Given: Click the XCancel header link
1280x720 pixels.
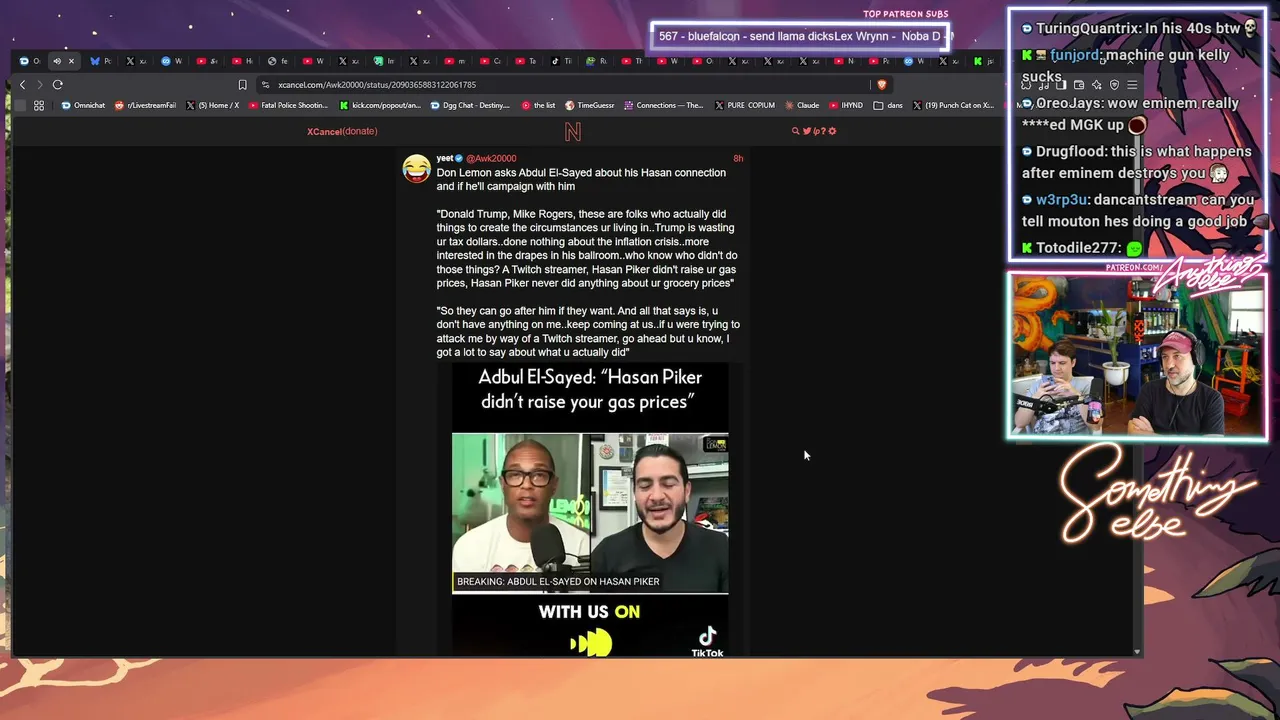Looking at the screenshot, I should pyautogui.click(x=324, y=131).
